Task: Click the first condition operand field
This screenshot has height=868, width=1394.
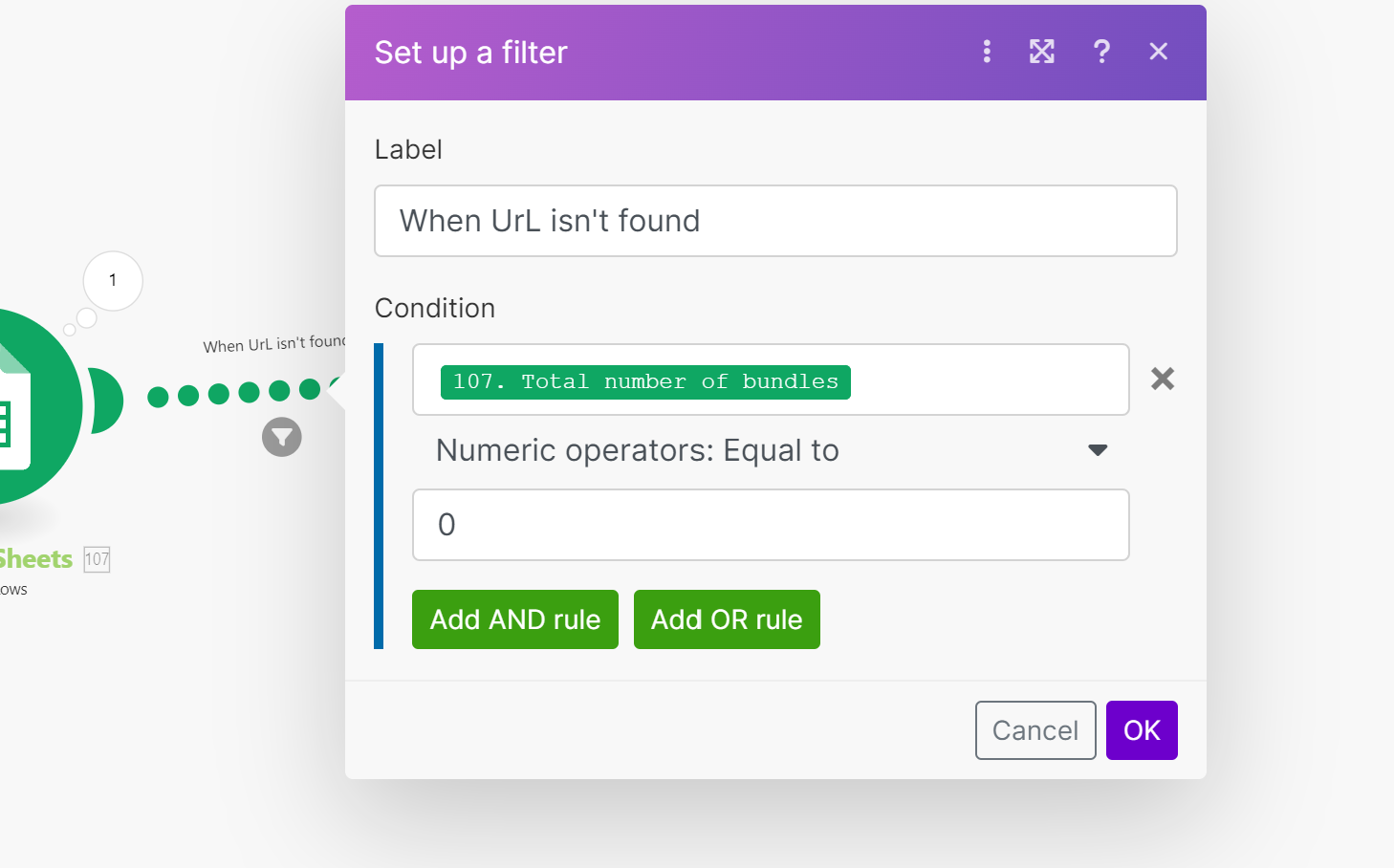Action: pyautogui.click(x=985, y=380)
